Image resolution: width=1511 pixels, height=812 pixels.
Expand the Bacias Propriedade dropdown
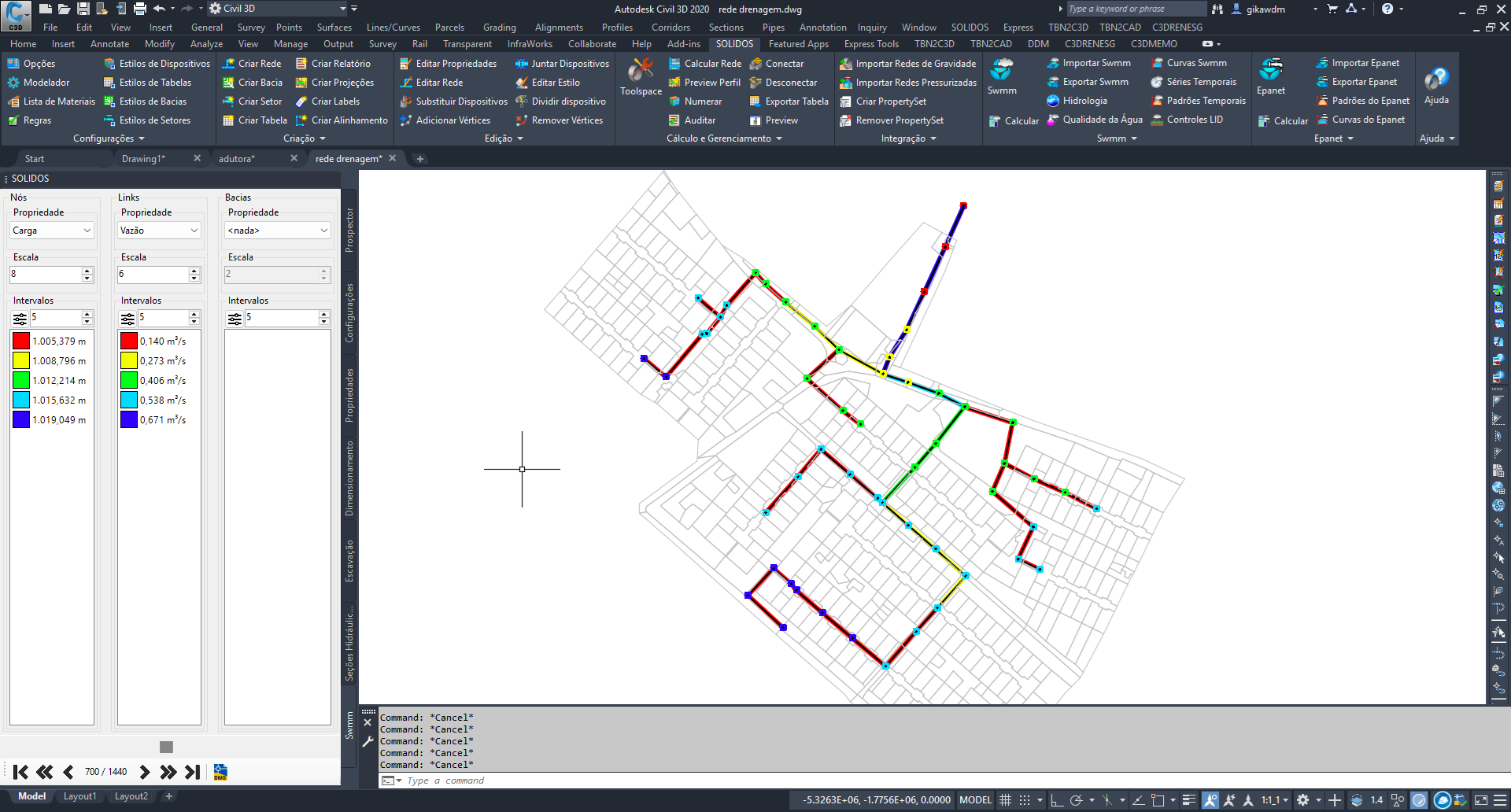pos(277,231)
